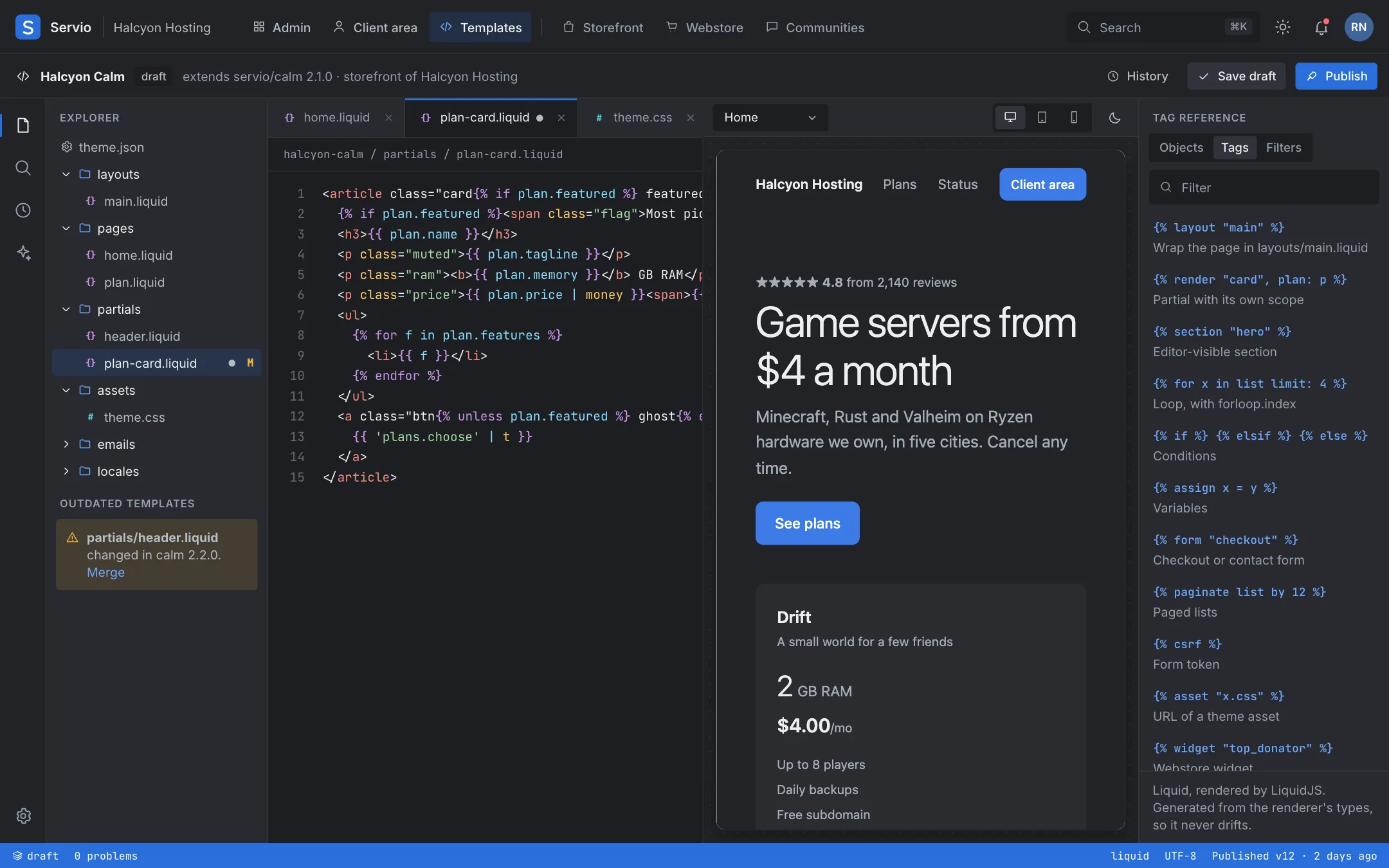Open the RN user avatar
This screenshot has height=868, width=1389.
1359,27
